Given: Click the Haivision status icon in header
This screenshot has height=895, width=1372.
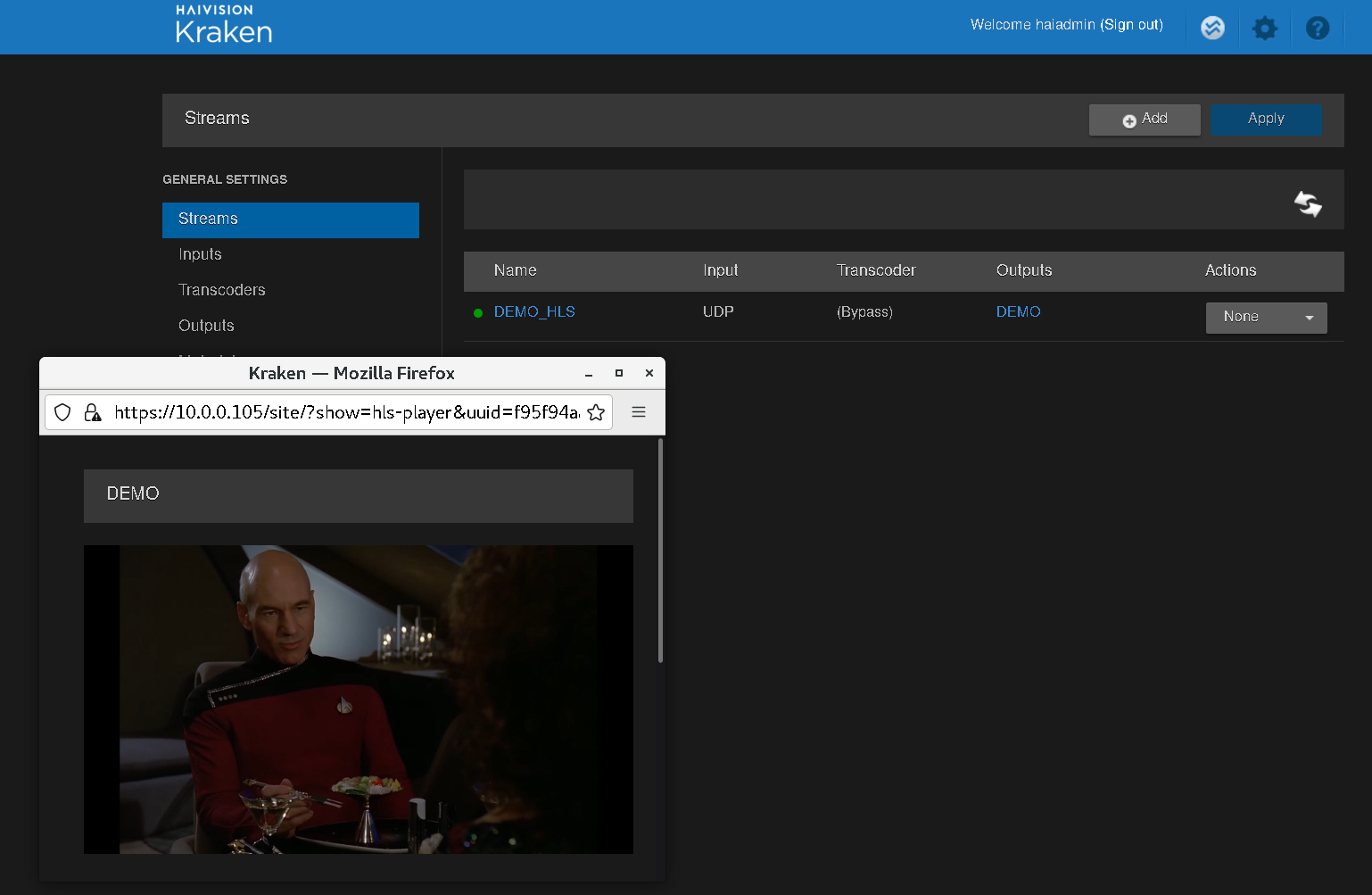Looking at the screenshot, I should 1212,28.
